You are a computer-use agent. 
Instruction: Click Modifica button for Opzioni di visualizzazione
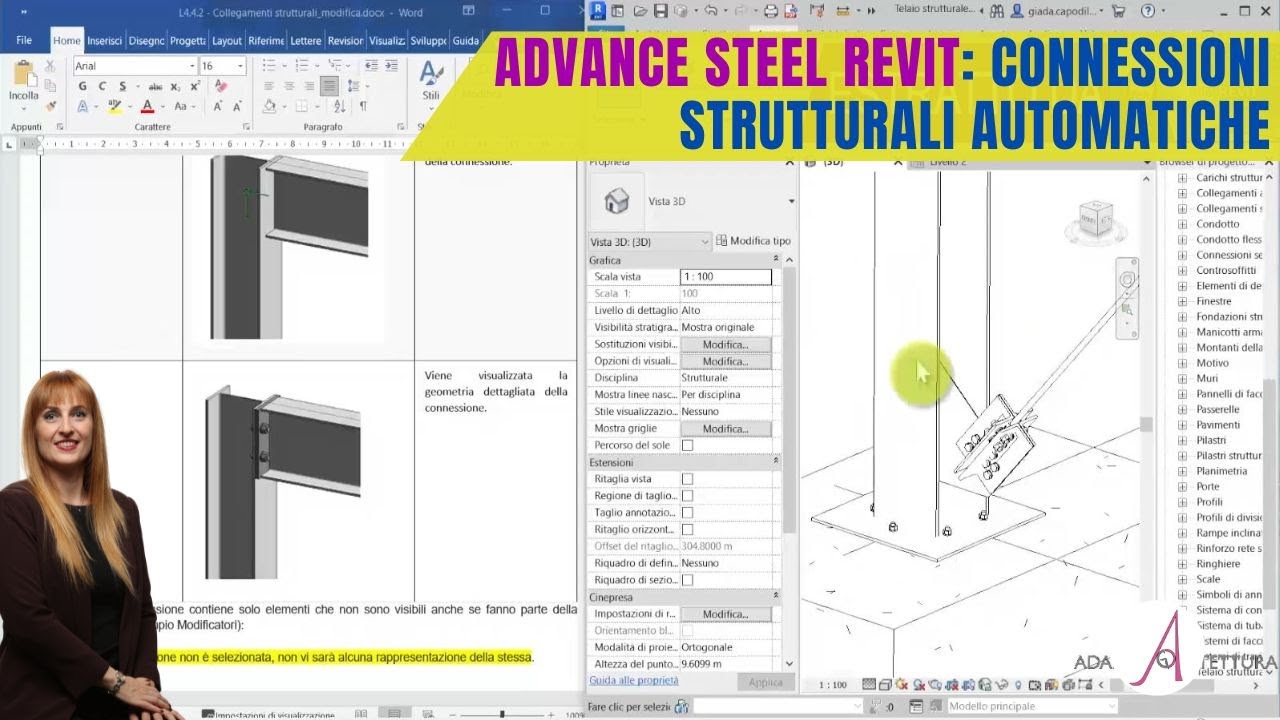tap(726, 361)
